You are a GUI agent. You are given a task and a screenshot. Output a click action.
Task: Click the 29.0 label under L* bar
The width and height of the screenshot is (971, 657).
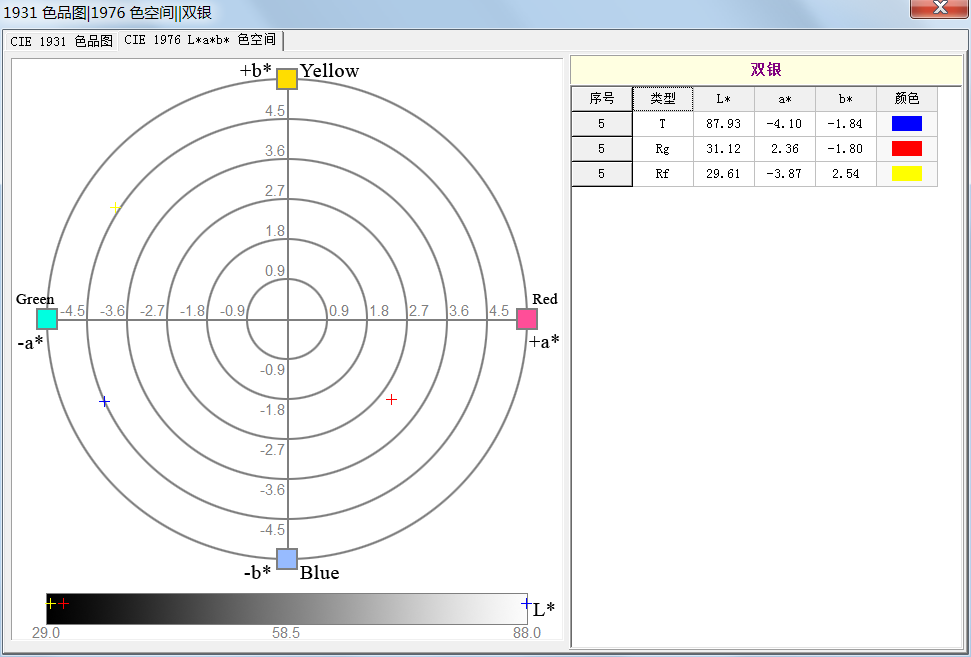click(46, 633)
